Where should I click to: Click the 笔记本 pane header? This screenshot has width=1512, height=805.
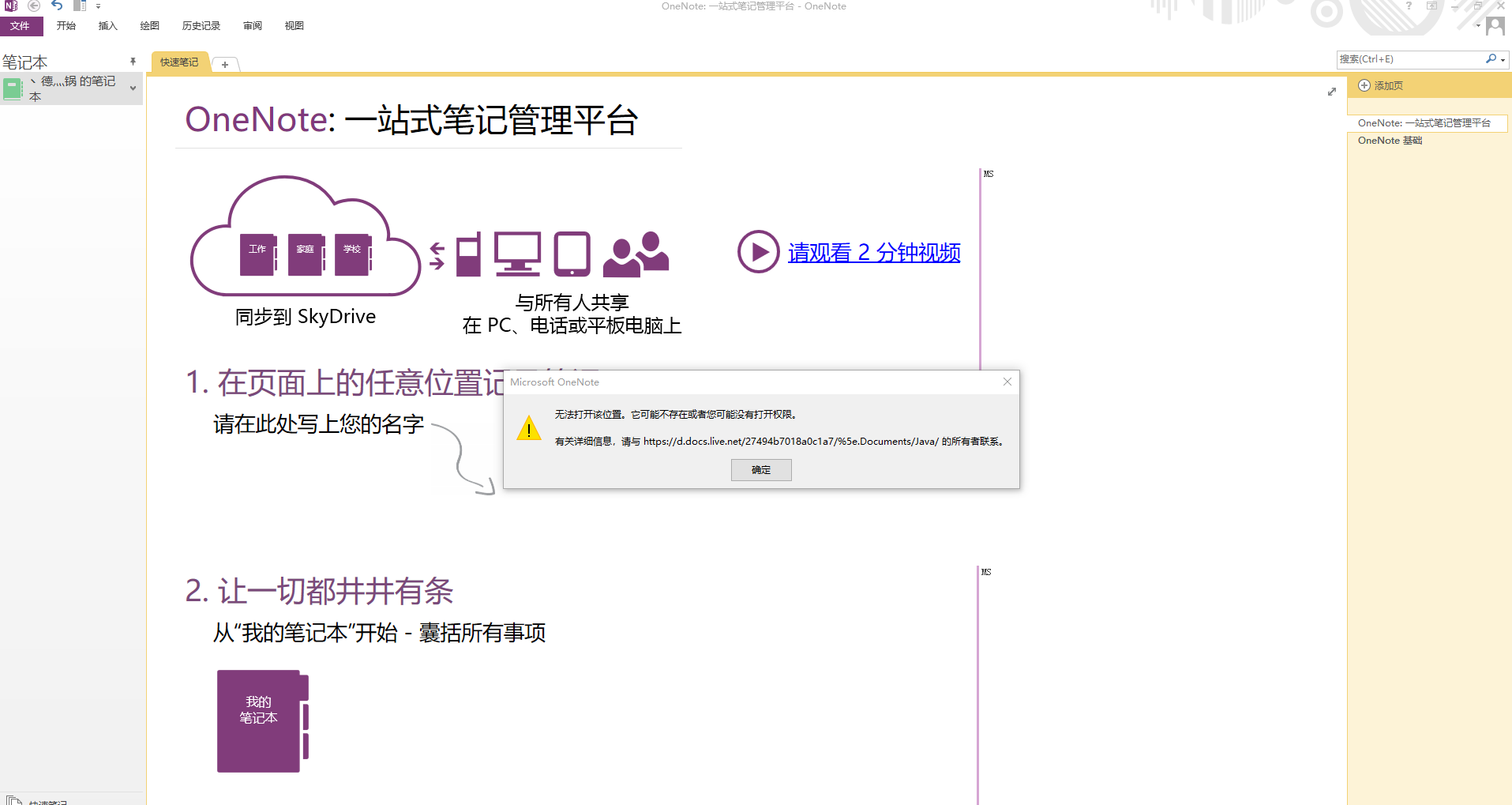pos(24,62)
